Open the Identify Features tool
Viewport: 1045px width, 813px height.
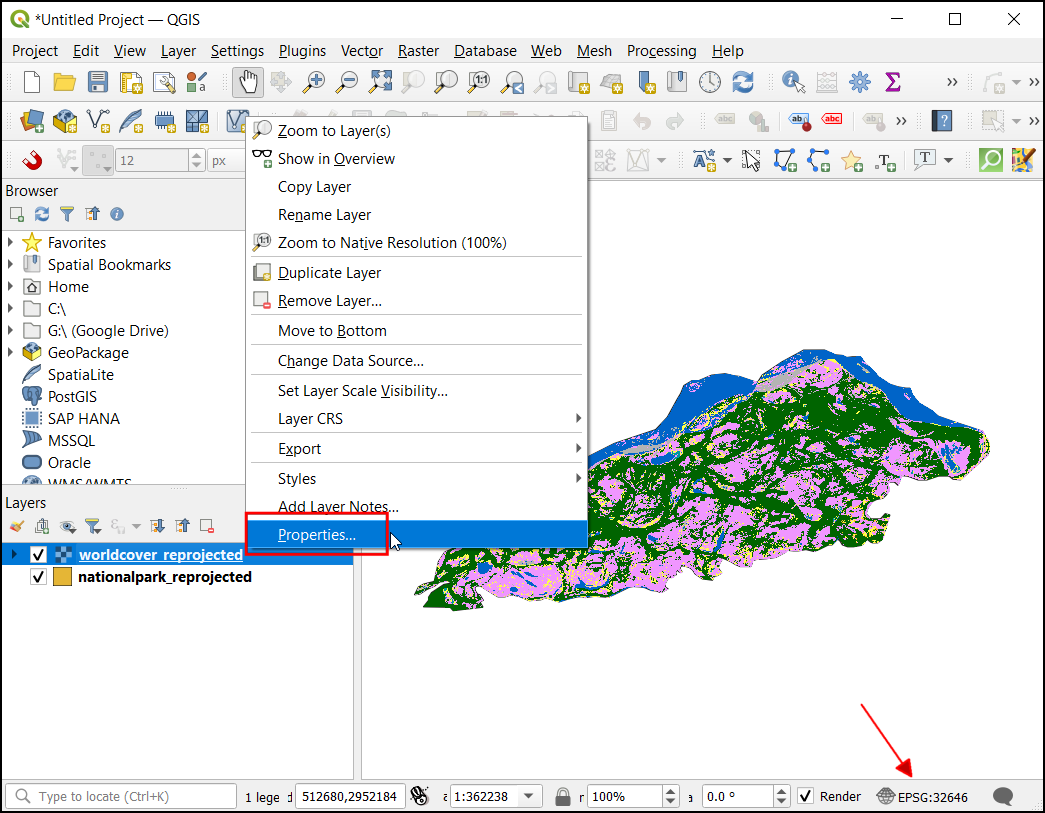[x=794, y=82]
